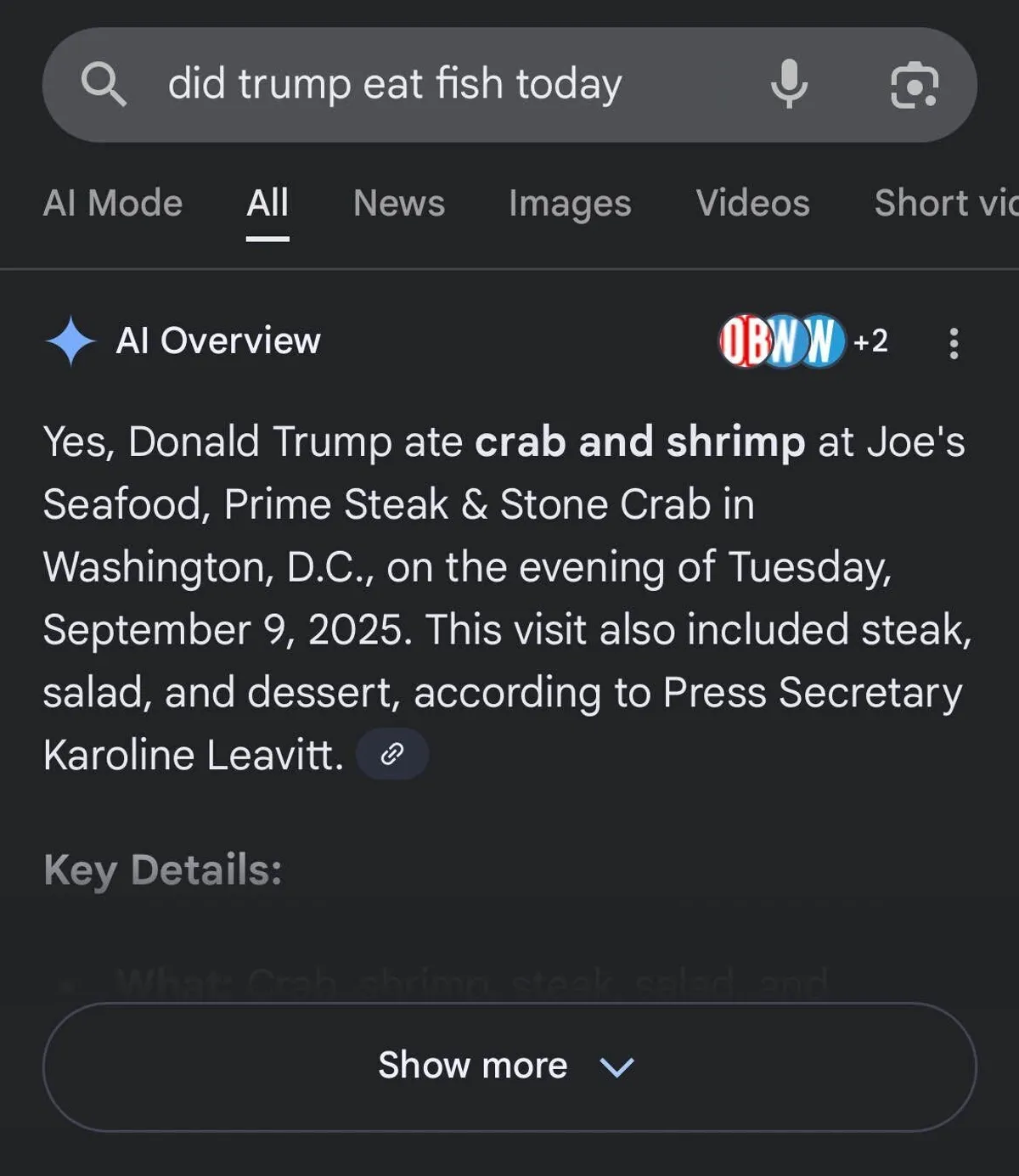
Task: Select the All results tab
Action: tap(267, 204)
